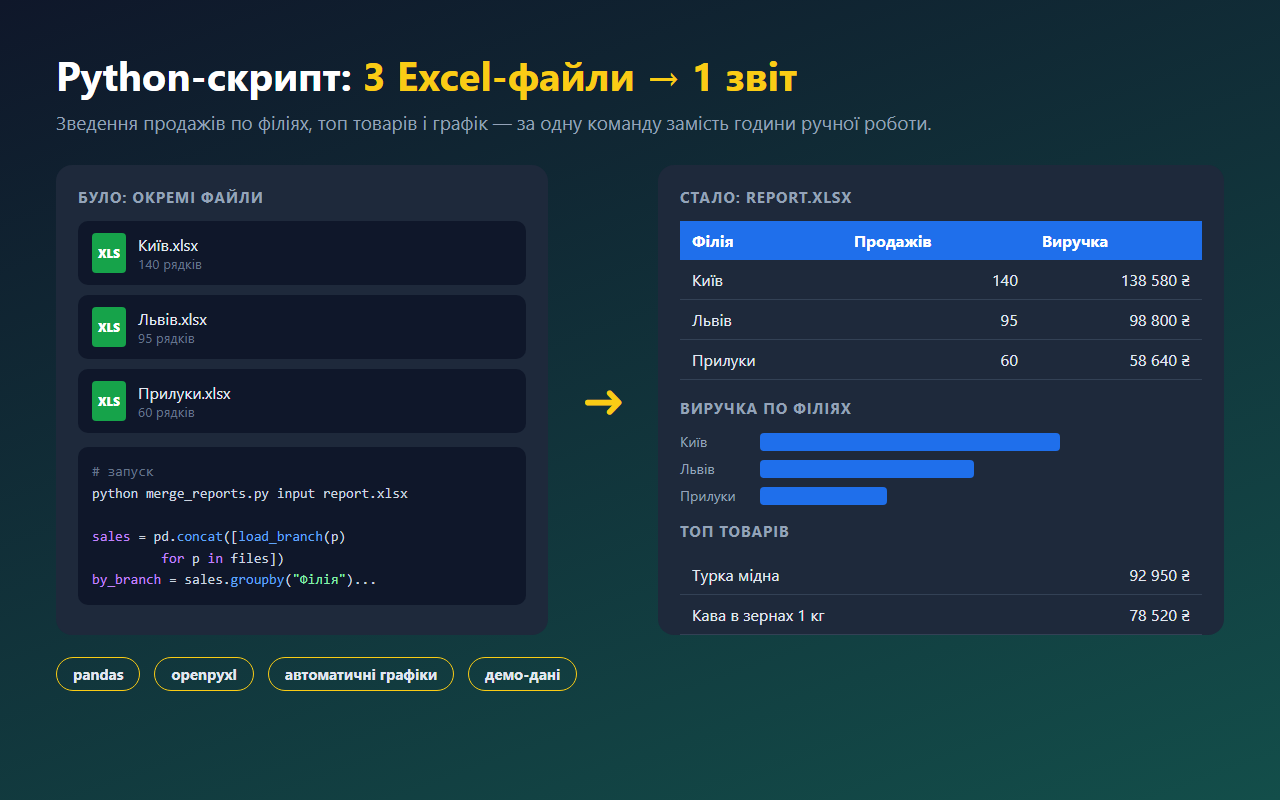Select the XLS icon next to Львів.xlsx
Viewport: 1280px width, 800px height.
click(109, 327)
